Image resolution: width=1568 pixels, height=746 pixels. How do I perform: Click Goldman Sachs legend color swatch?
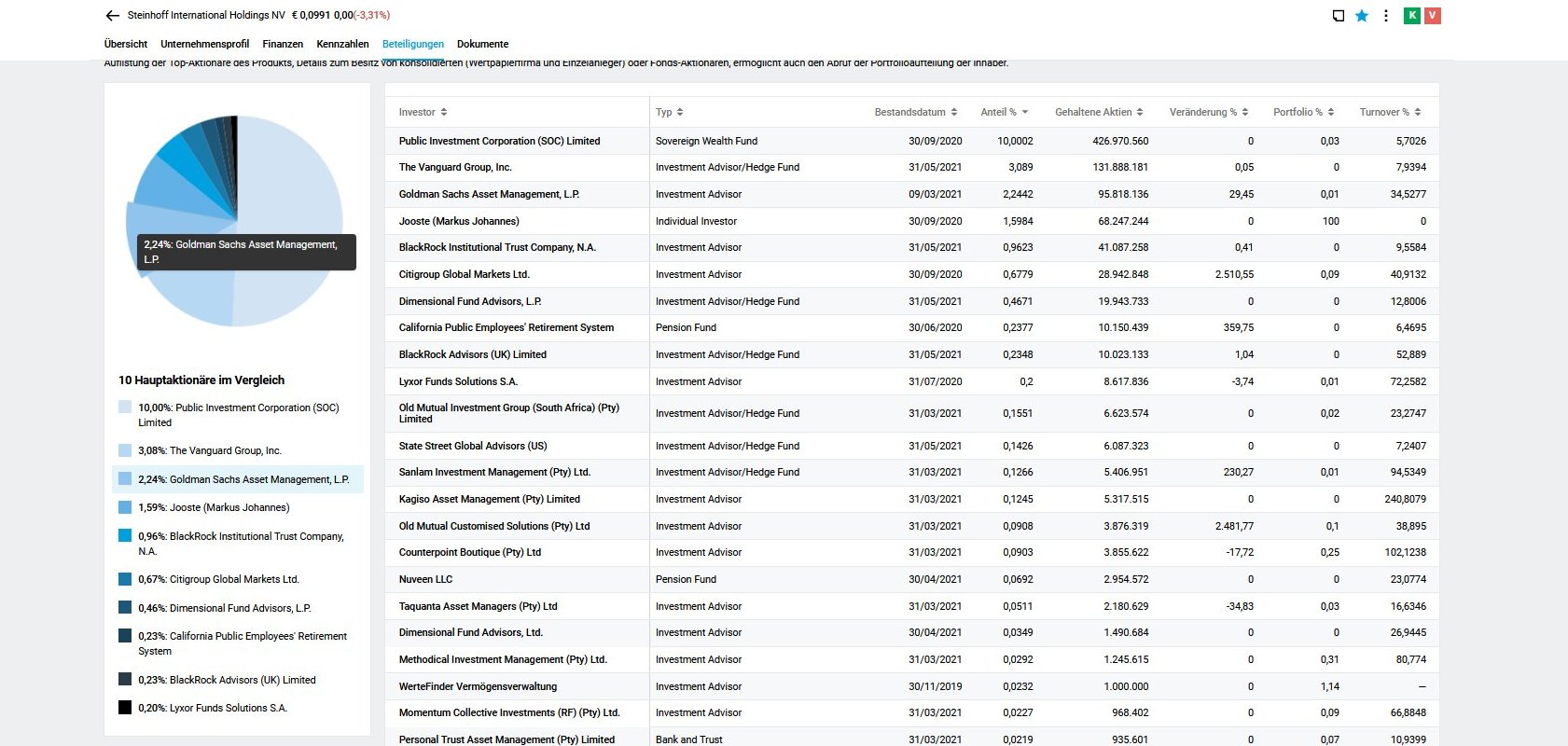125,479
